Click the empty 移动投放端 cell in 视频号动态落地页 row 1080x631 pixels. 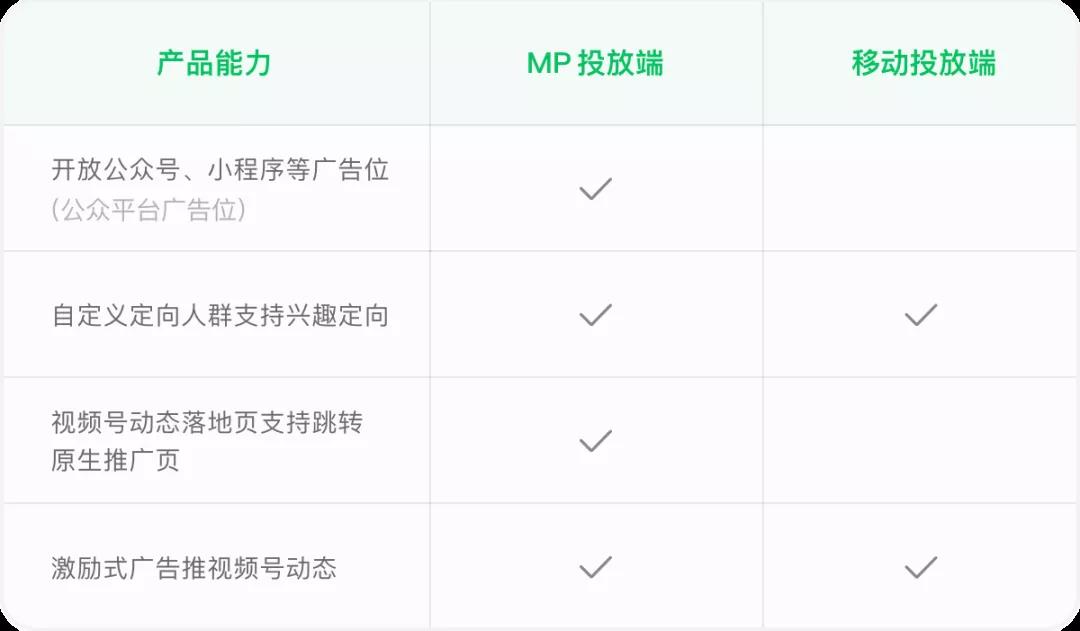920,441
